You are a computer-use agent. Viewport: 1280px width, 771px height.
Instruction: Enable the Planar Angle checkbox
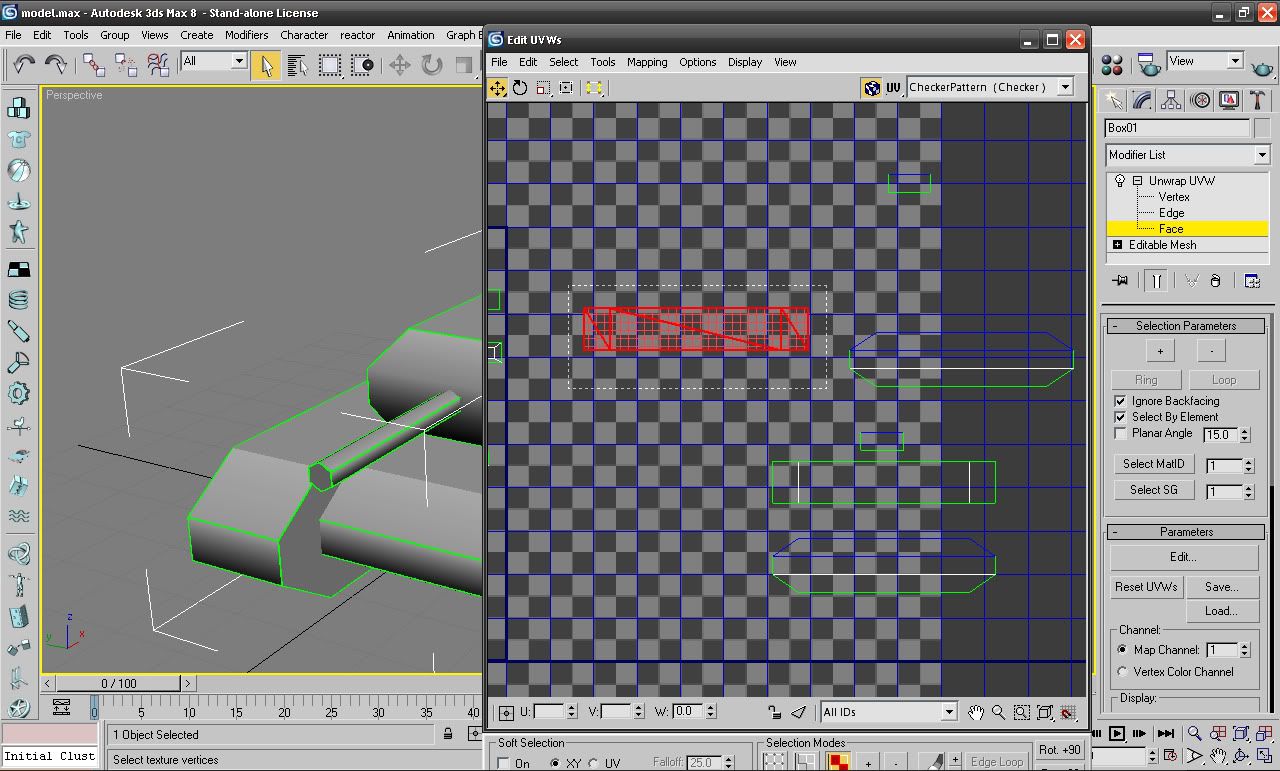coord(1120,433)
